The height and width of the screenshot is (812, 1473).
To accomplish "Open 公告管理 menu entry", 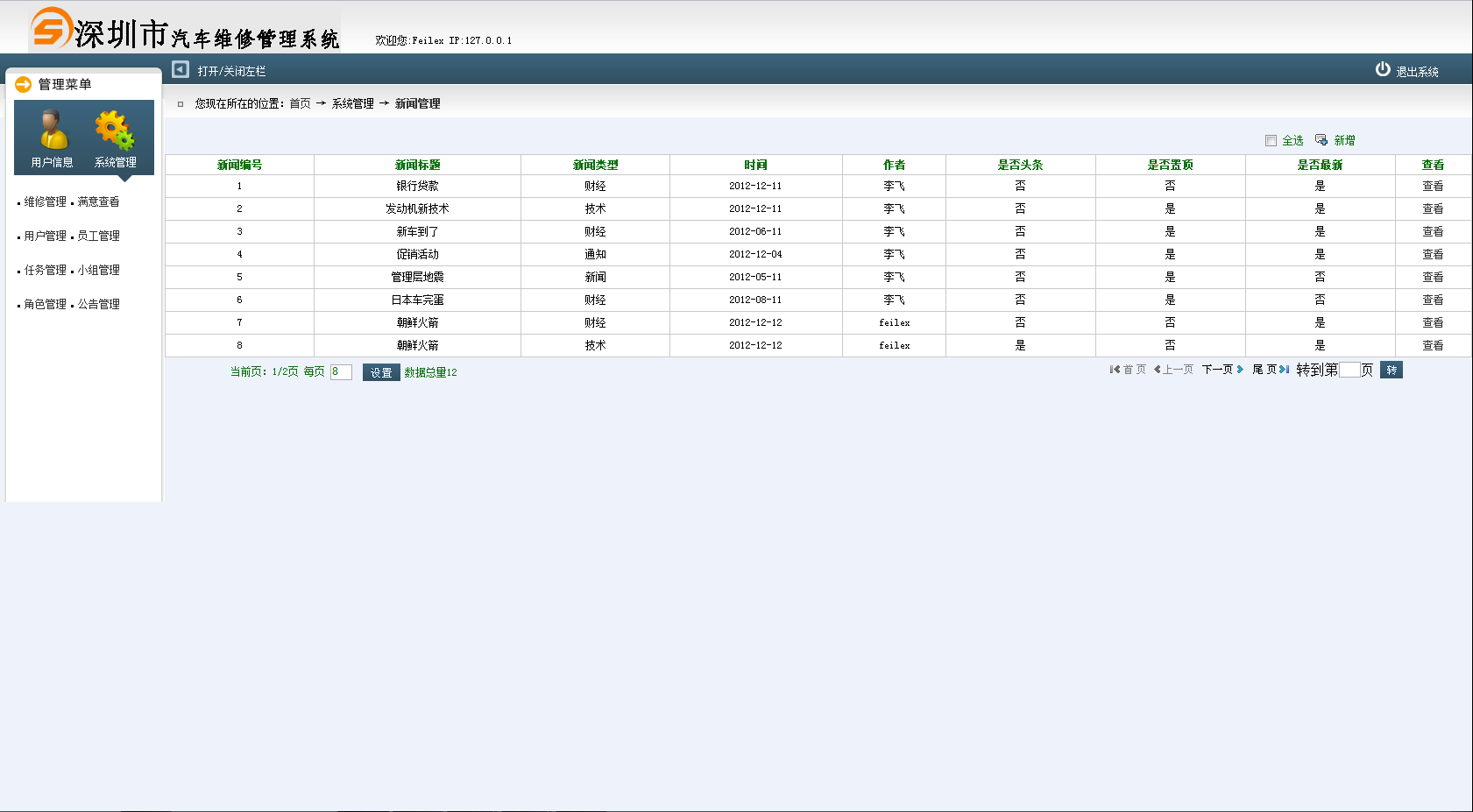I will [98, 304].
